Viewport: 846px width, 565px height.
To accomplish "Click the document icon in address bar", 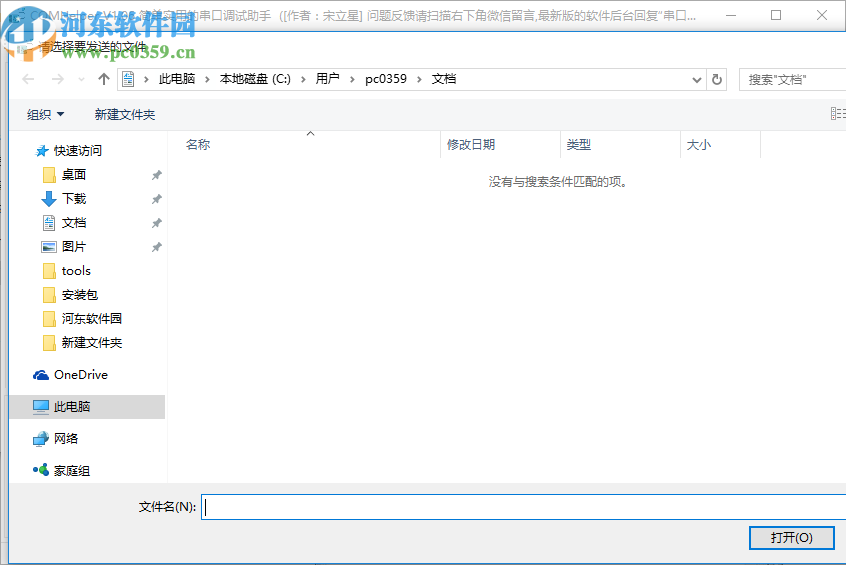I will click(128, 79).
